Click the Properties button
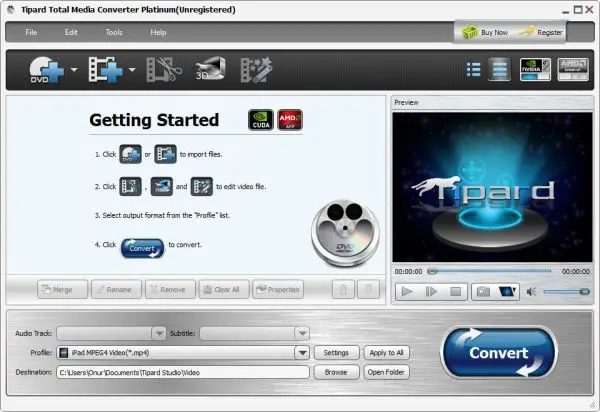 pyautogui.click(x=278, y=290)
